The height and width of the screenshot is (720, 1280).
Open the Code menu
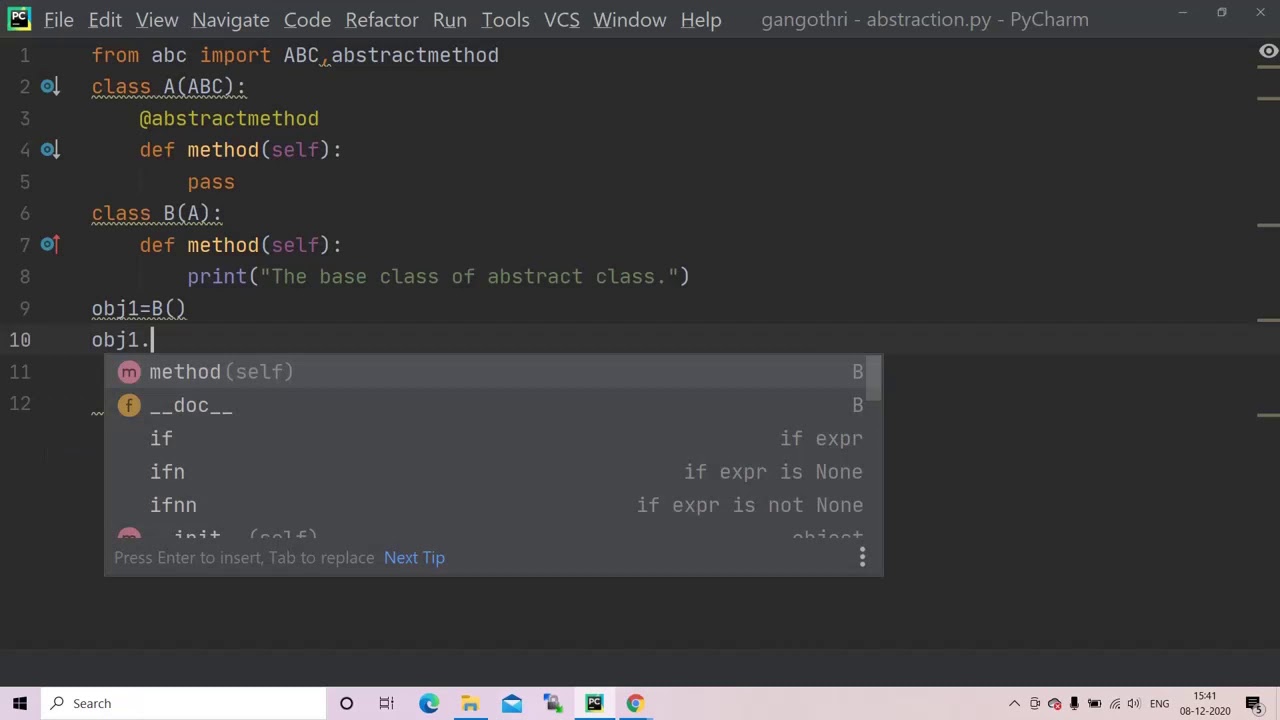[307, 19]
